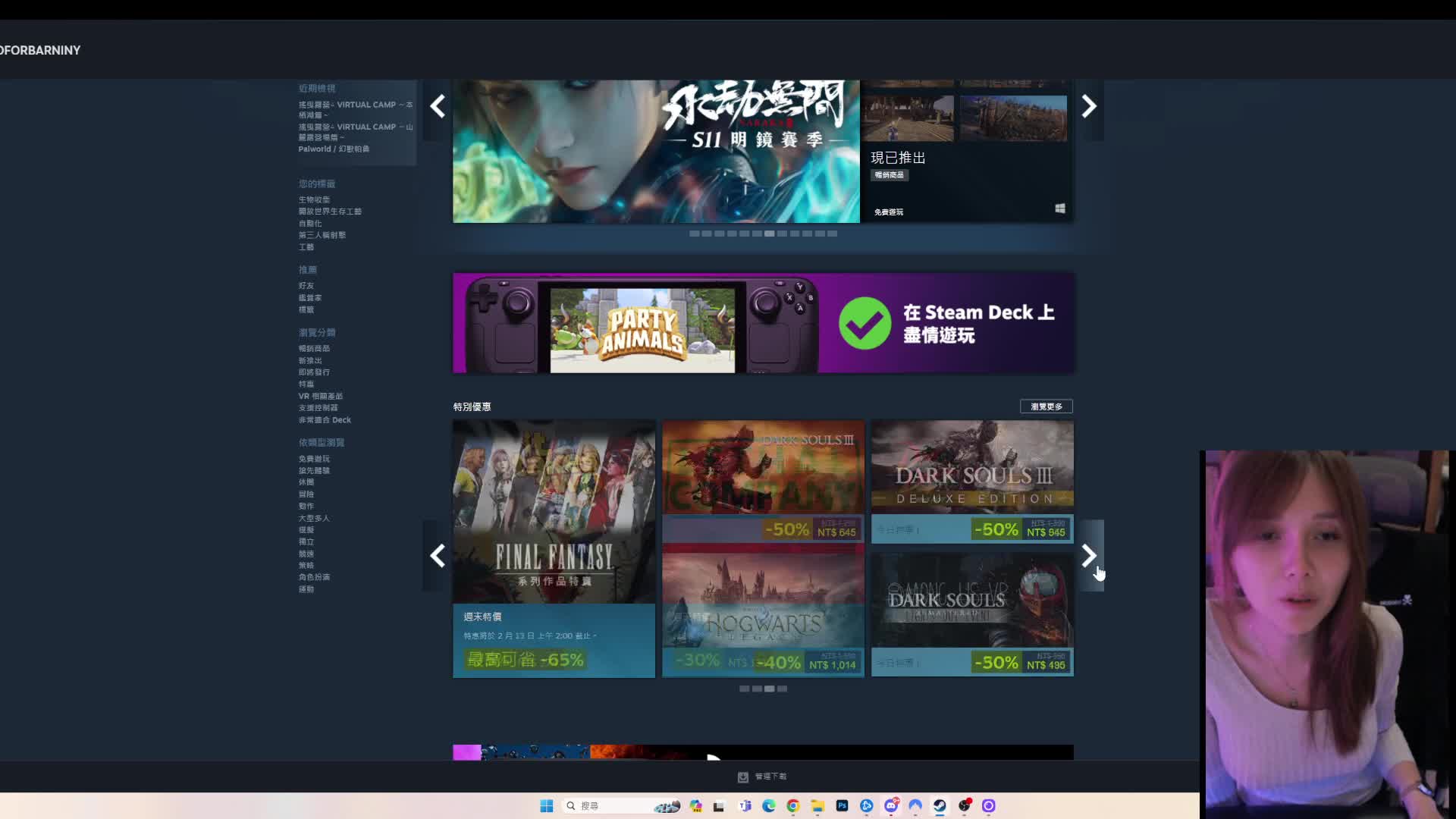Select the 第三人稱射擊 tag
Image resolution: width=1456 pixels, height=819 pixels.
322,235
